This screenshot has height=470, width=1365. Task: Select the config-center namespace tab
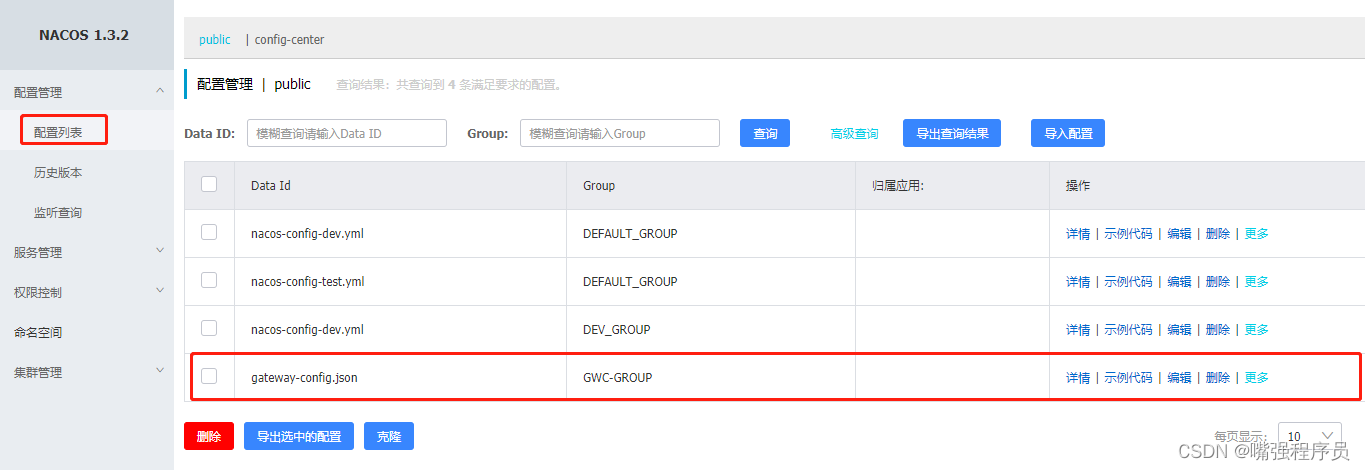coord(289,39)
